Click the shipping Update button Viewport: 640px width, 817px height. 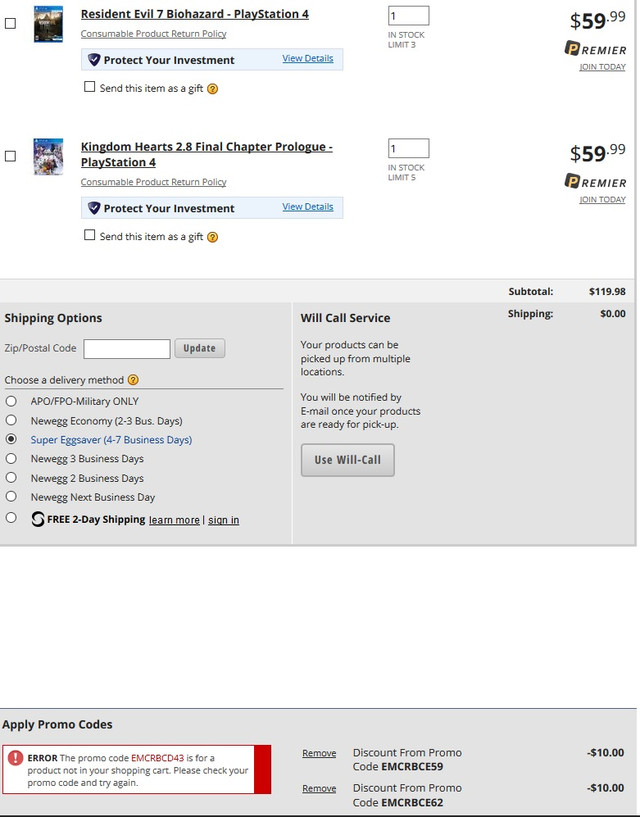(199, 348)
